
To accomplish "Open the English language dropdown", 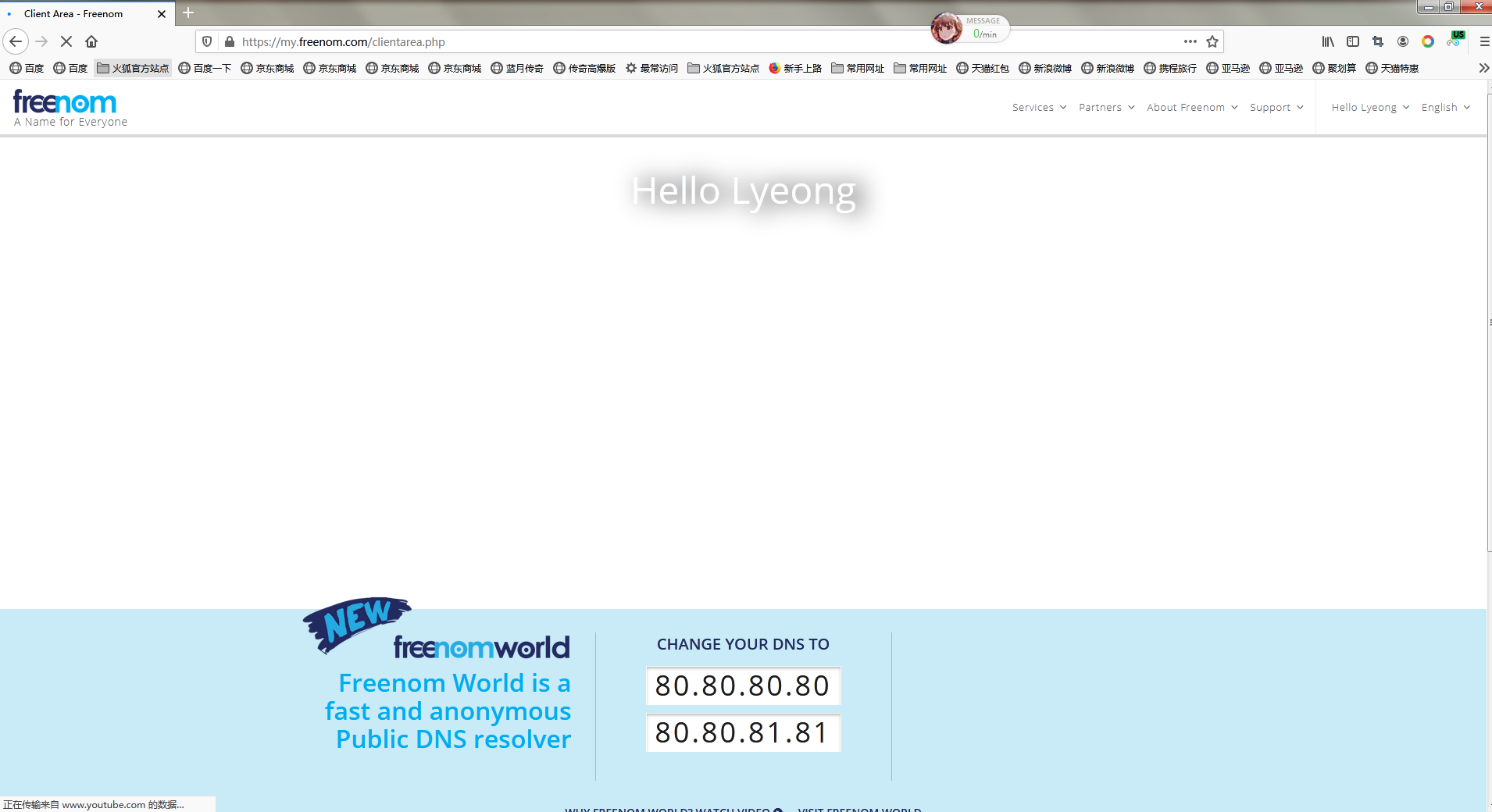I will (x=1446, y=108).
